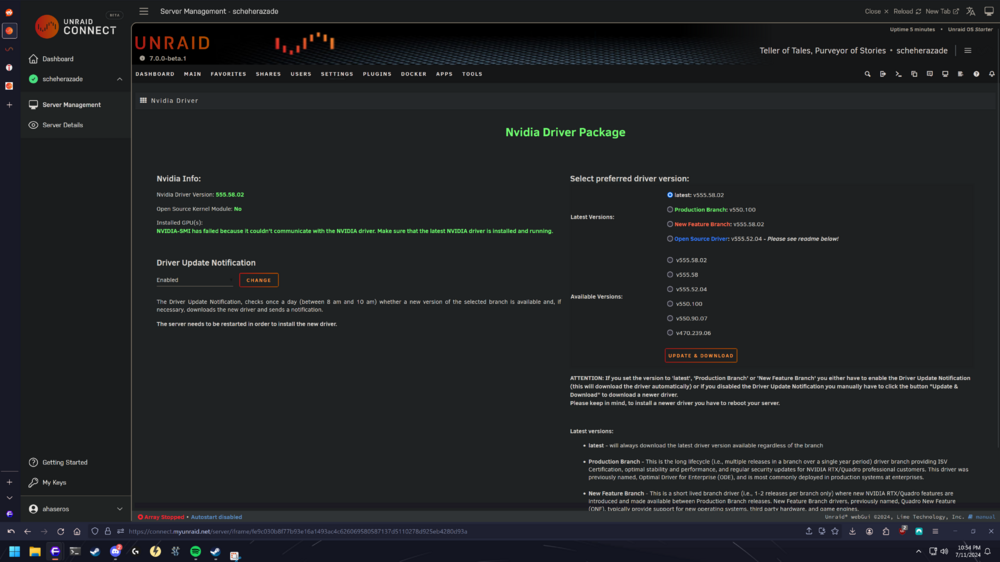Viewport: 1000px width, 562px height.
Task: Show hidden system tray icons chevron
Action: tap(918, 551)
